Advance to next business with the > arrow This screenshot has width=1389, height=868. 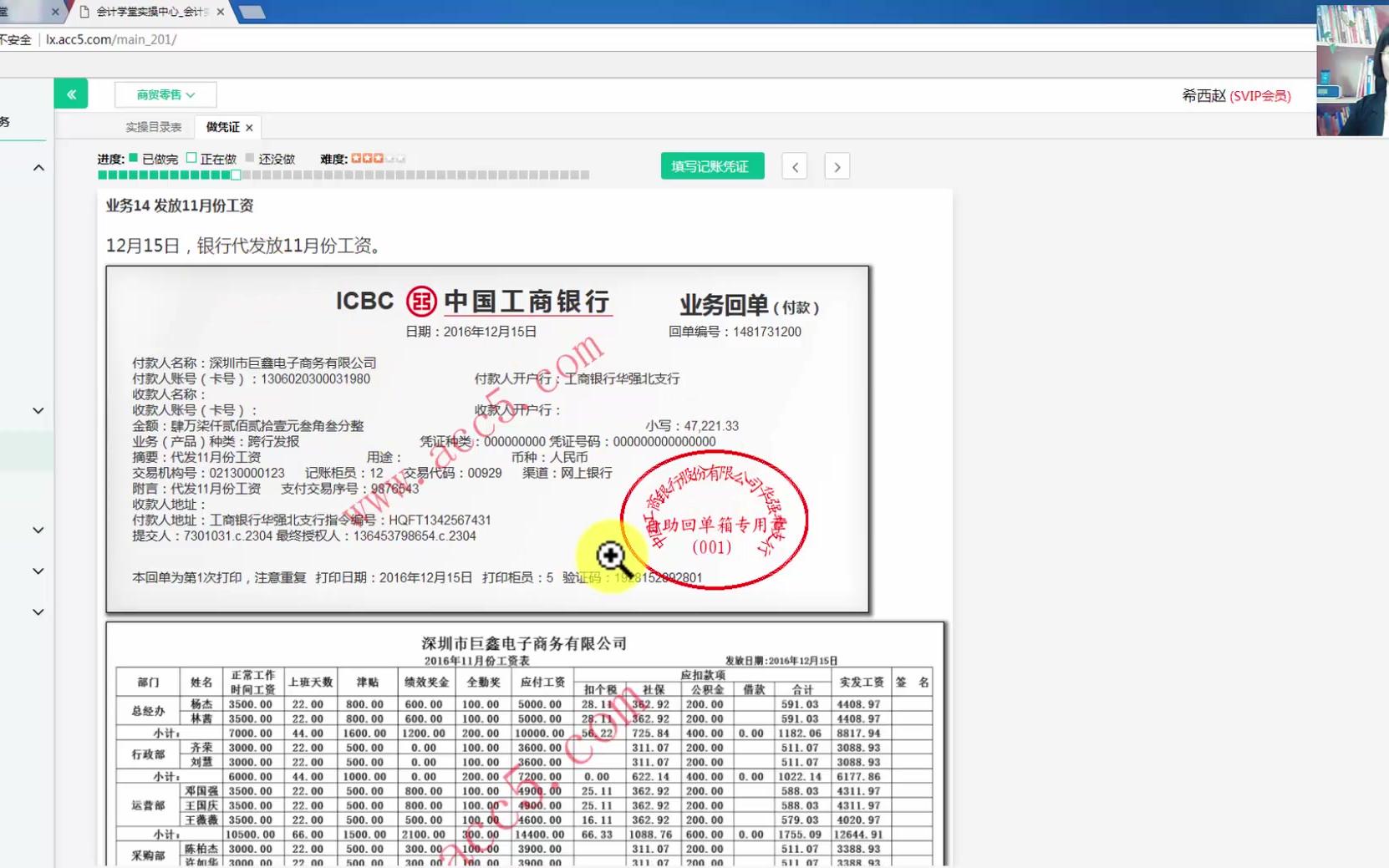[837, 166]
